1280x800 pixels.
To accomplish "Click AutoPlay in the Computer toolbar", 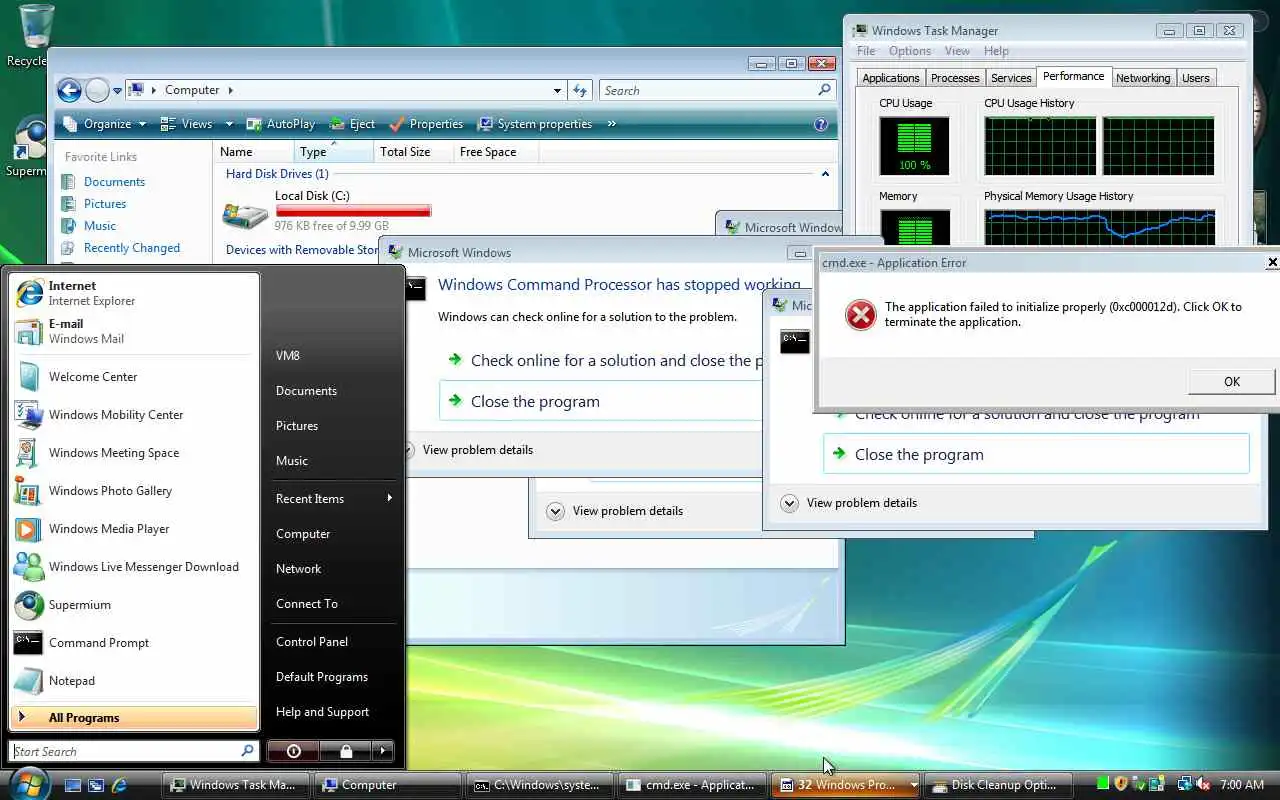I will click(x=281, y=124).
